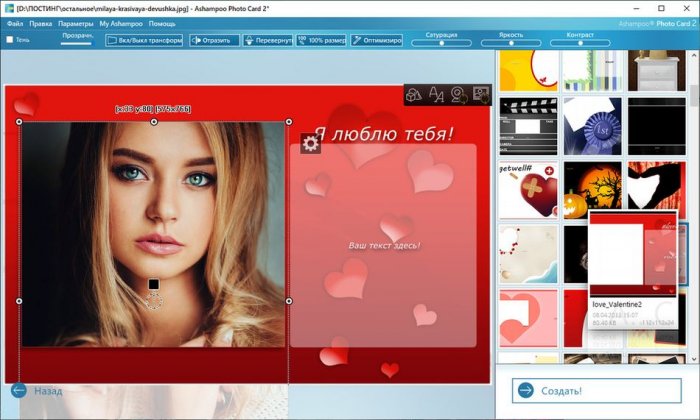Open the Правка menu
The height and width of the screenshot is (420, 700).
point(41,24)
